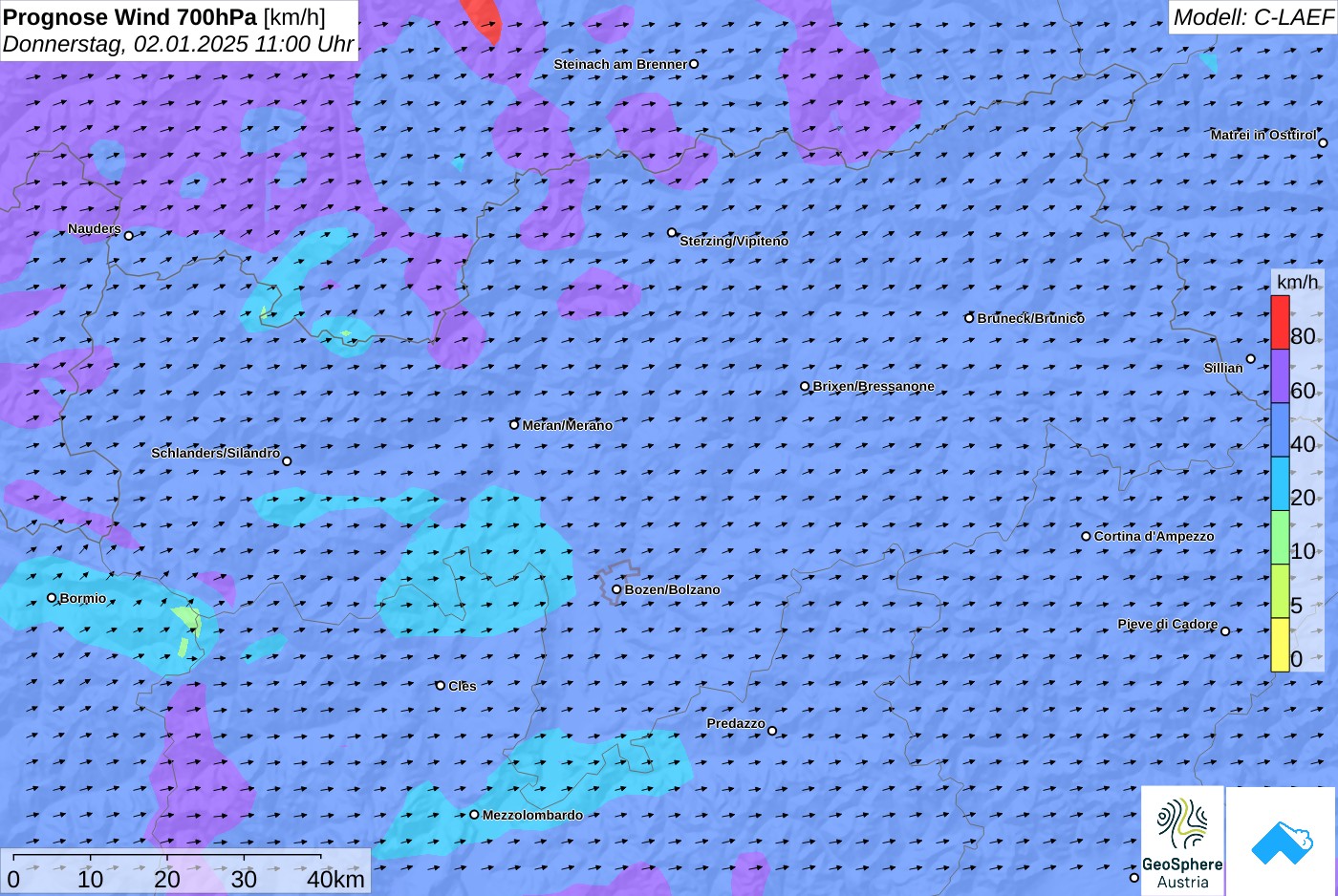Image resolution: width=1338 pixels, height=896 pixels.
Task: Click the Steinach am Brenner marker
Action: pos(694,64)
